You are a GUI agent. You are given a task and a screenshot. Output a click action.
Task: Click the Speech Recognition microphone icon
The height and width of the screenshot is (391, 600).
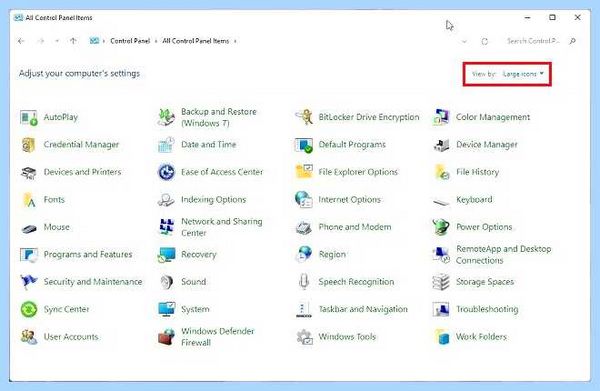coord(304,282)
